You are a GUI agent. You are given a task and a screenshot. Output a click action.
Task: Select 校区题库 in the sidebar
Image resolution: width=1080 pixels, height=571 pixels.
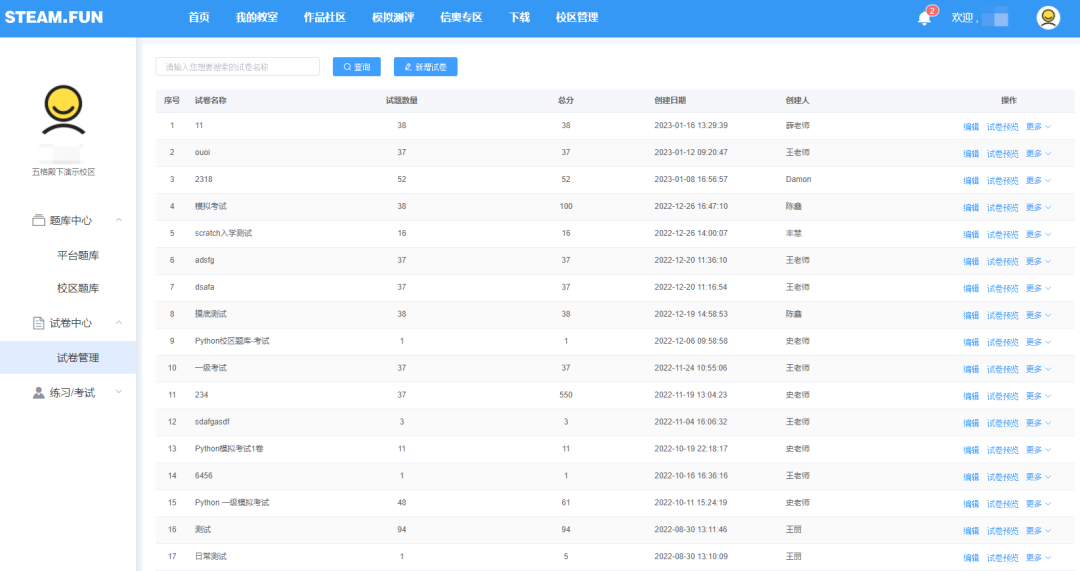coord(78,288)
